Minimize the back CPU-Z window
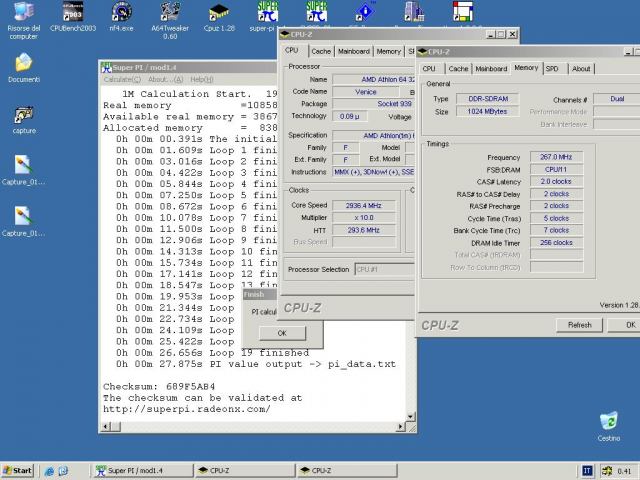The image size is (640, 480). tap(491, 34)
